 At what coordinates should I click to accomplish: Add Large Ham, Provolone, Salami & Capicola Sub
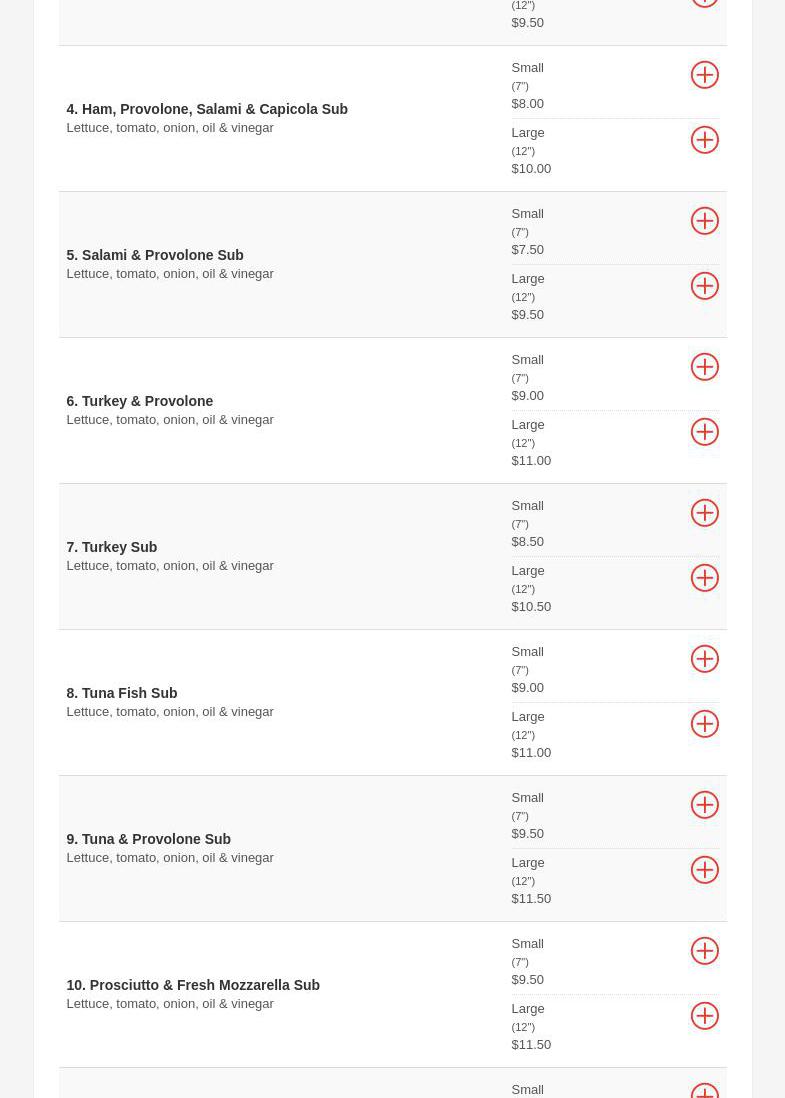tap(704, 140)
